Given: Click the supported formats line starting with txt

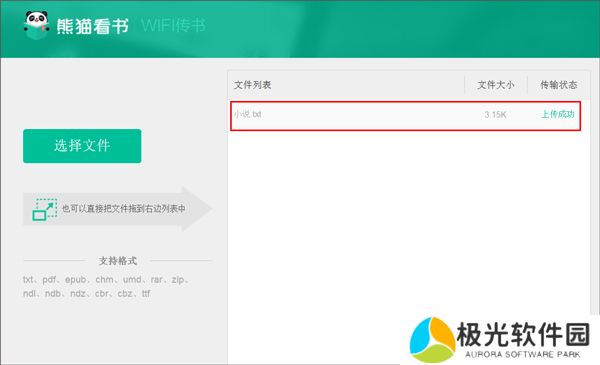Looking at the screenshot, I should (105, 280).
